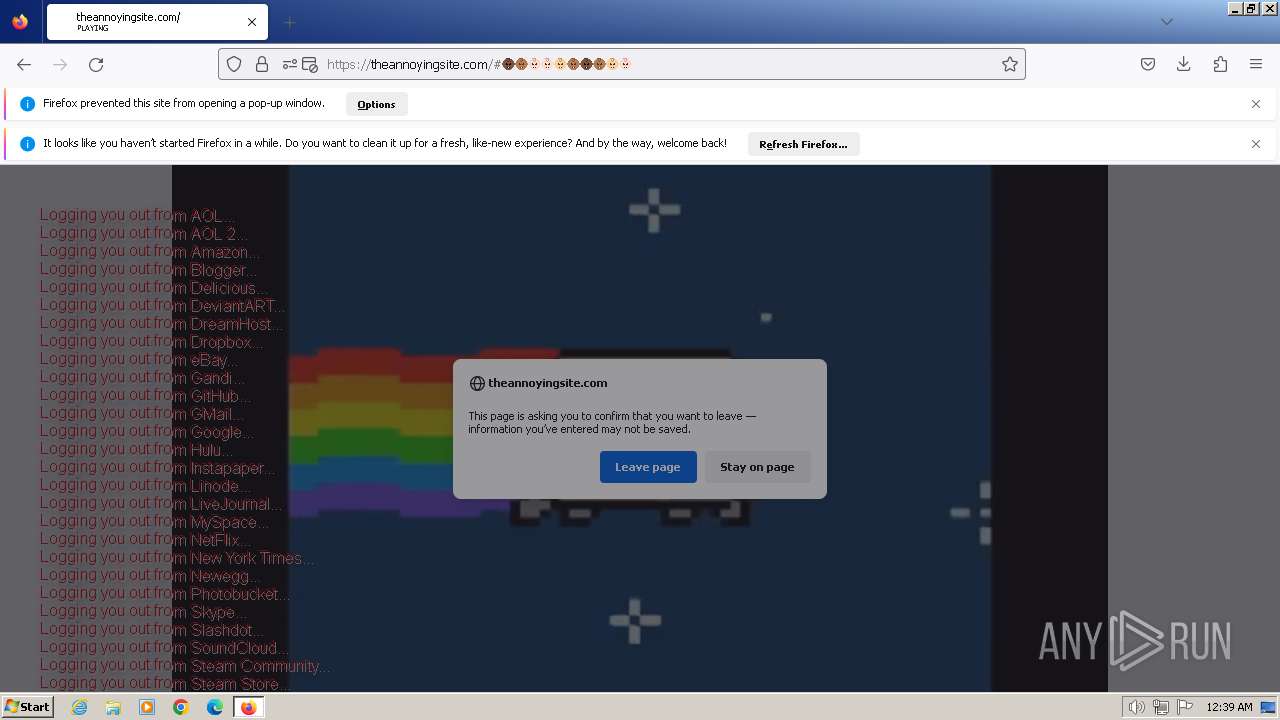Launch Internet Explorer from taskbar

(x=80, y=707)
